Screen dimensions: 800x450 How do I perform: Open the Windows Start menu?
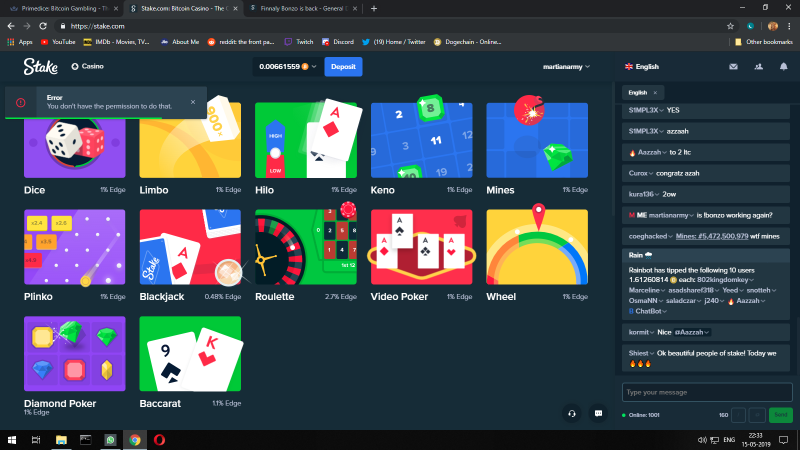12,440
